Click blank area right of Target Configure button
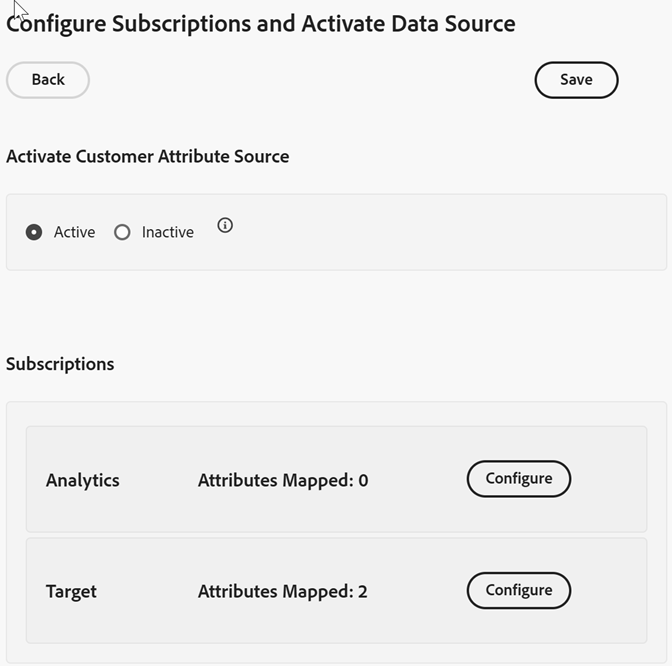This screenshot has height=666, width=672. (x=608, y=592)
